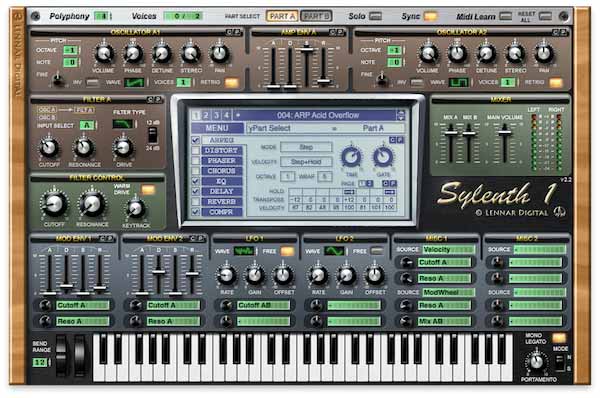Select the PART A tab
Image resolution: width=600 pixels, height=398 pixels.
click(282, 16)
